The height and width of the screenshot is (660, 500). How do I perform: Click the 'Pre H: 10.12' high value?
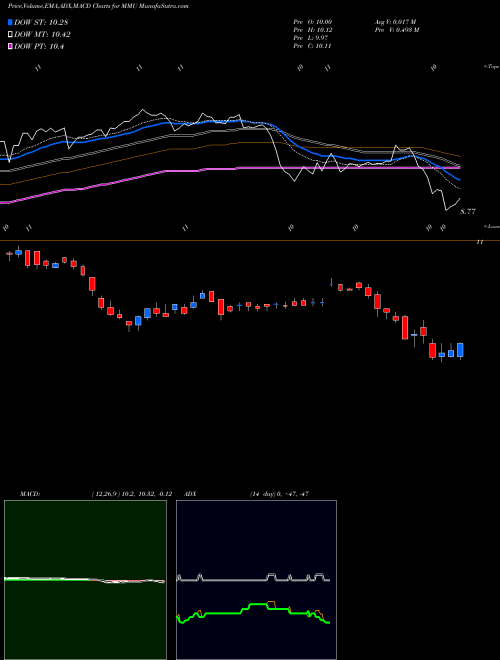(x=312, y=30)
